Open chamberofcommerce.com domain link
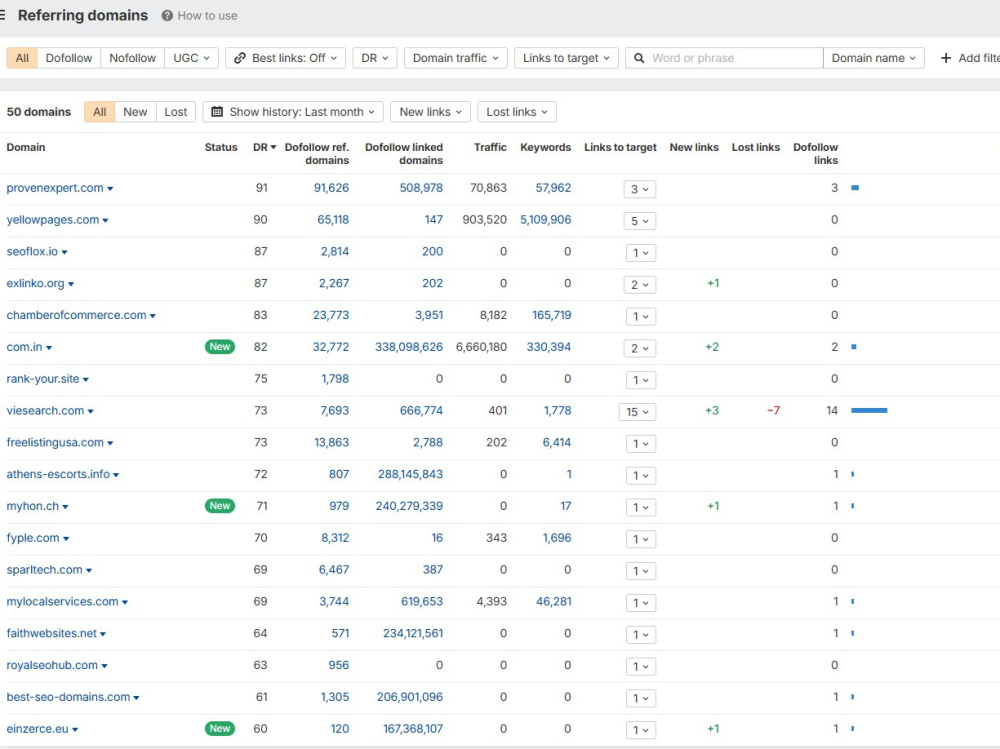 77,315
